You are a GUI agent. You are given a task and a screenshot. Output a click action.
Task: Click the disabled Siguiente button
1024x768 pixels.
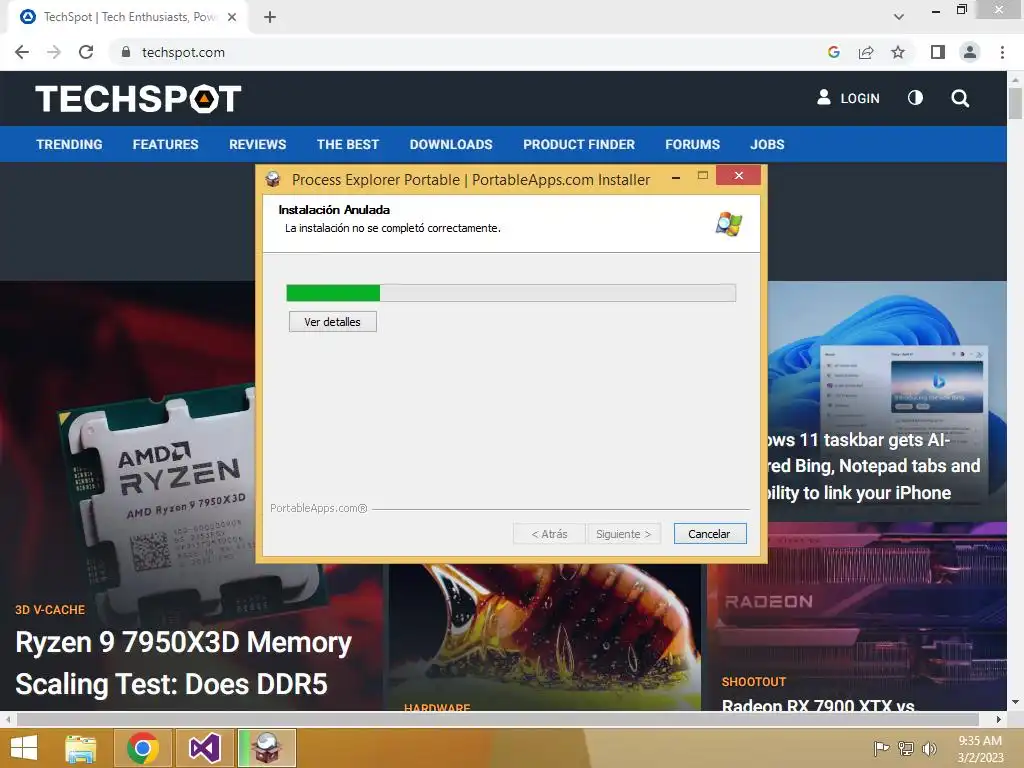tap(624, 534)
